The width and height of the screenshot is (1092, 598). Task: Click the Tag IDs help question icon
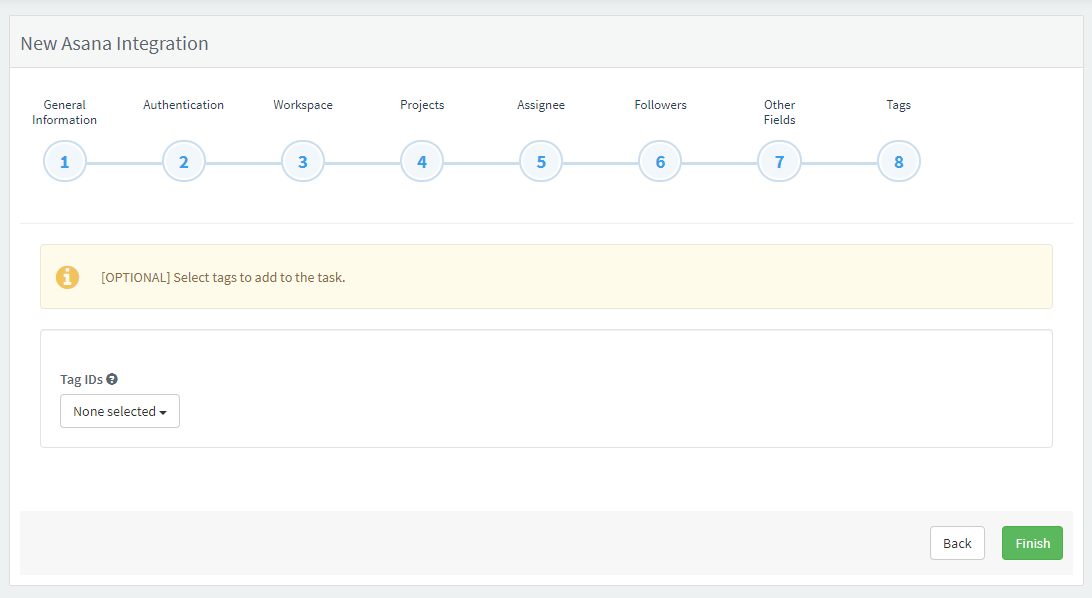point(112,379)
